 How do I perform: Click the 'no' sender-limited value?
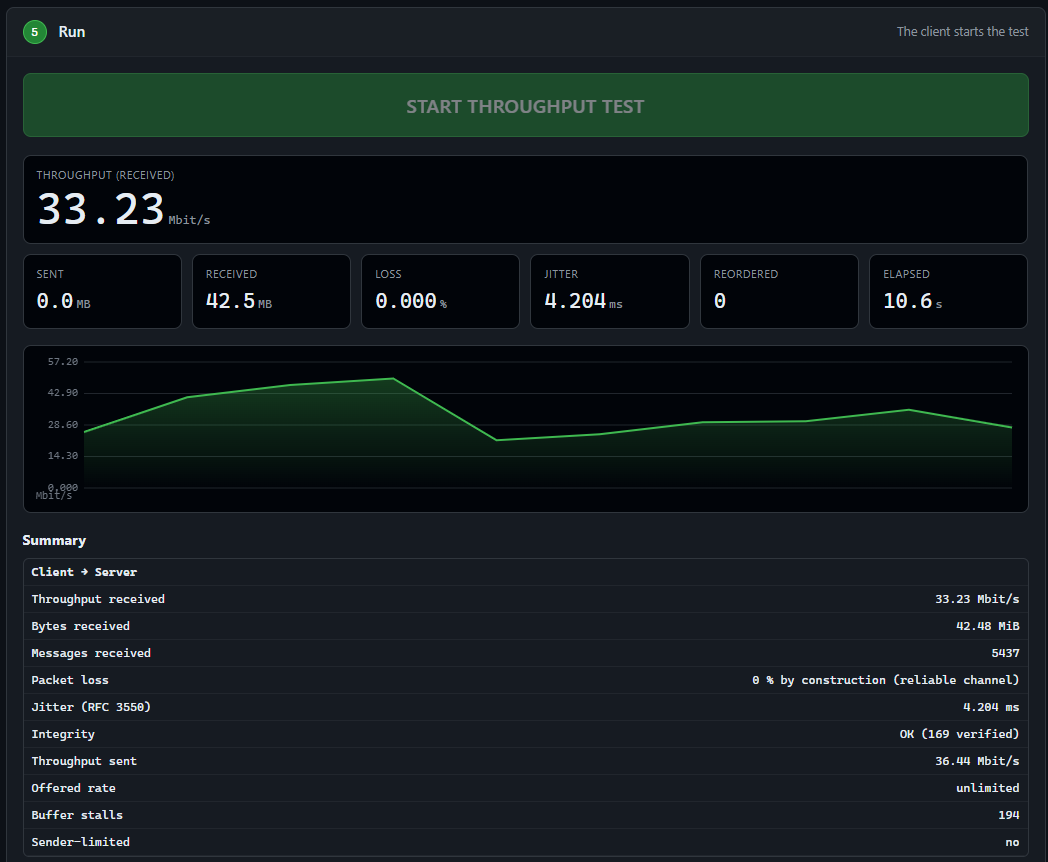tap(1013, 842)
